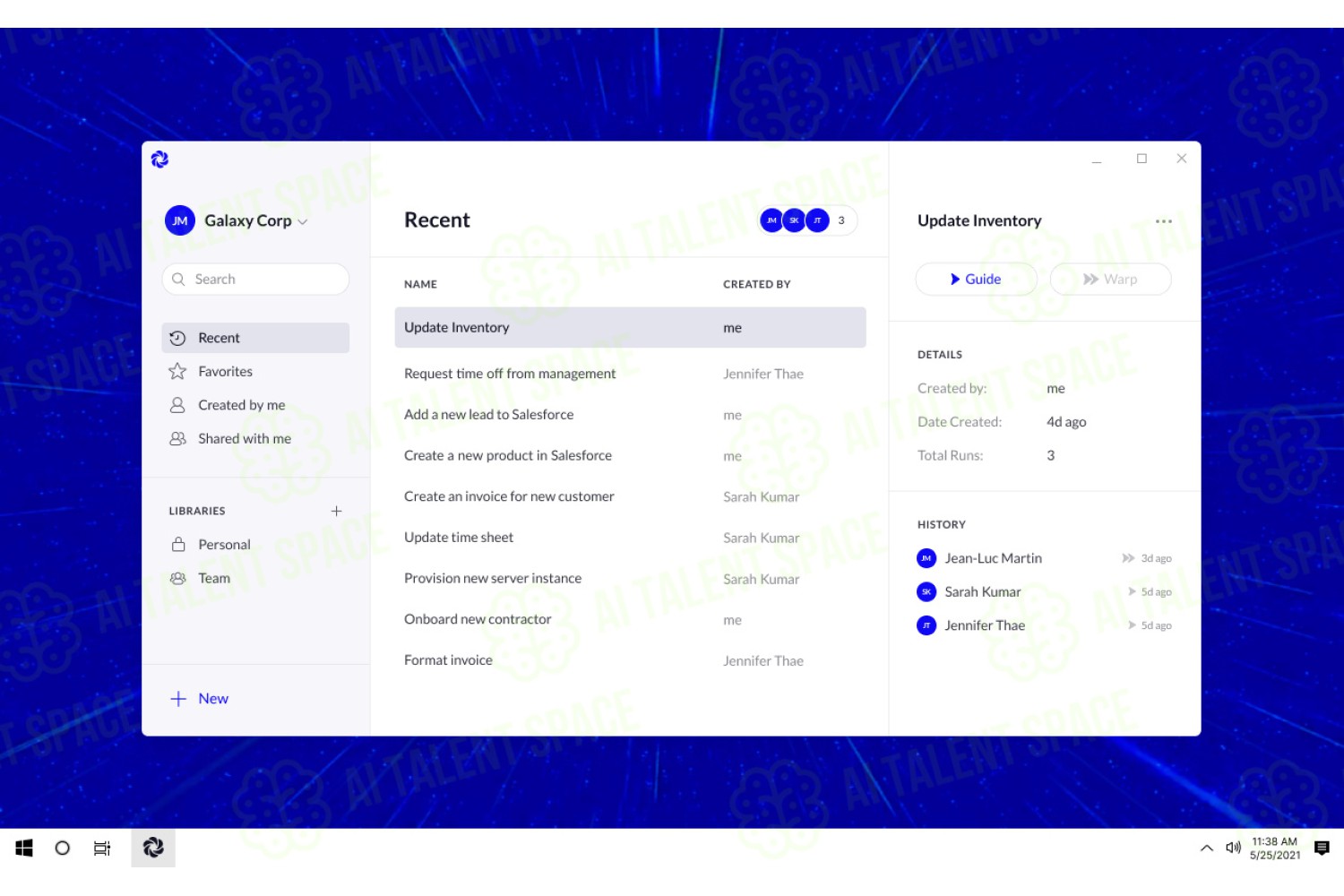Select Format invoice row
This screenshot has height=896, width=1344.
pos(630,660)
